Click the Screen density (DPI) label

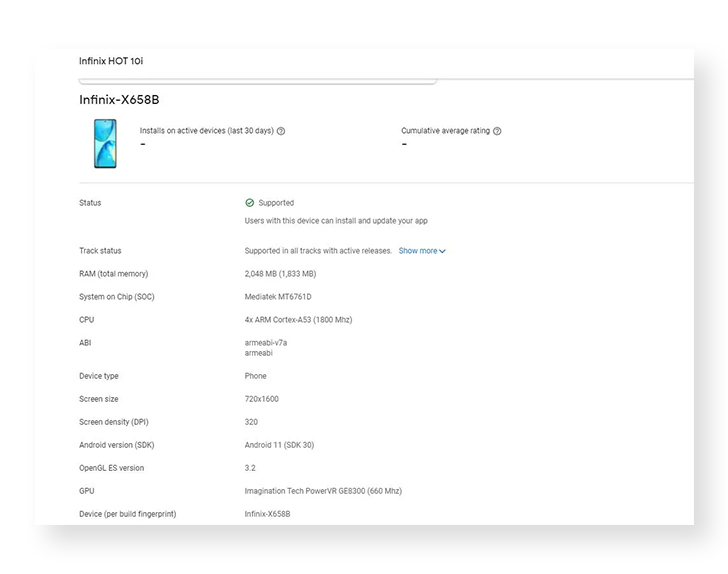pos(114,422)
